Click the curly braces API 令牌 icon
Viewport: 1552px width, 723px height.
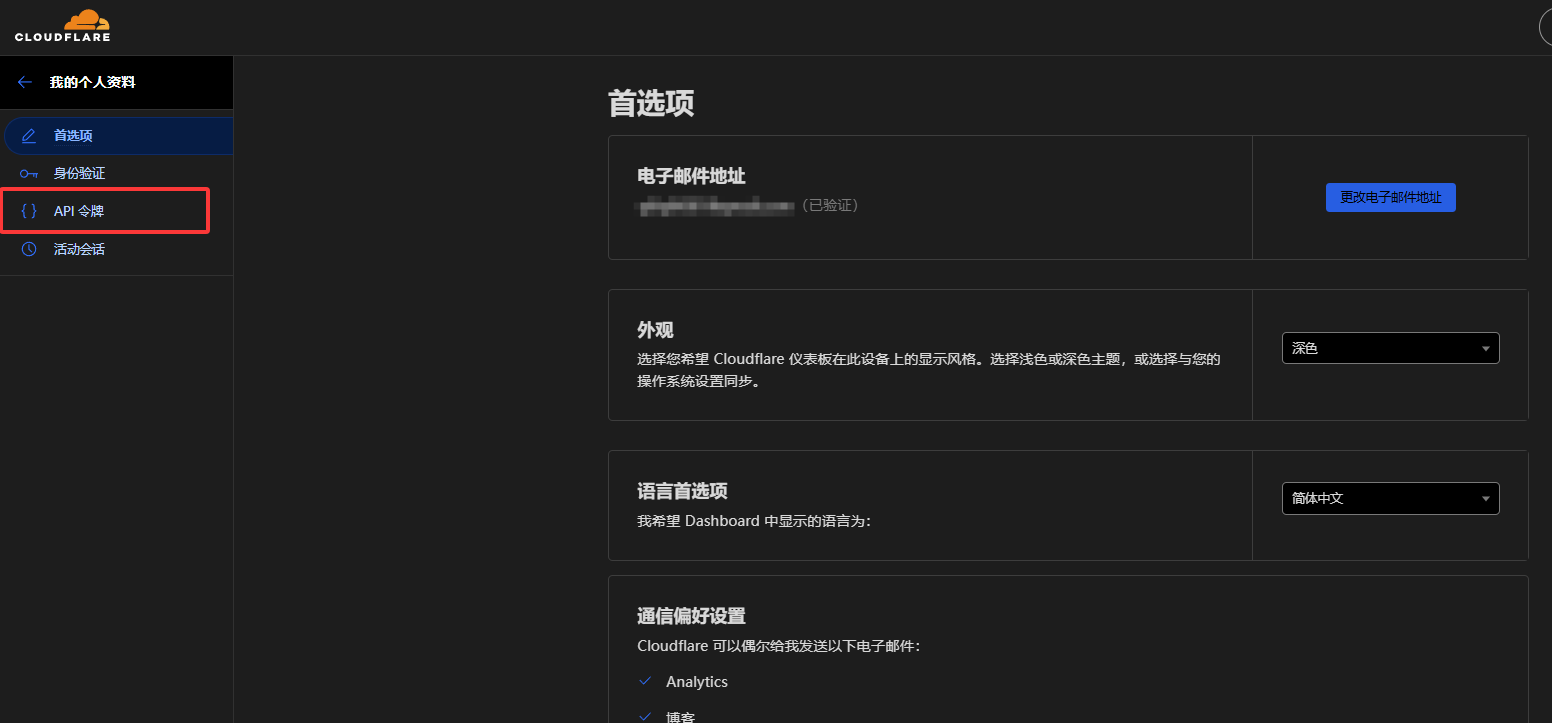coord(29,211)
